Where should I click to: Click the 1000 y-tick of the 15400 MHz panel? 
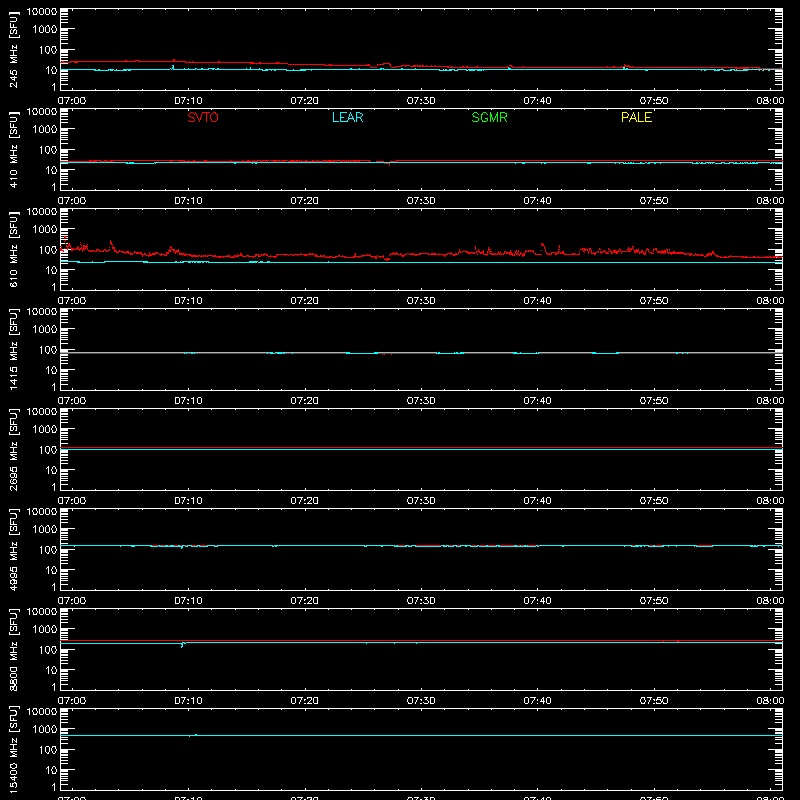(45, 730)
